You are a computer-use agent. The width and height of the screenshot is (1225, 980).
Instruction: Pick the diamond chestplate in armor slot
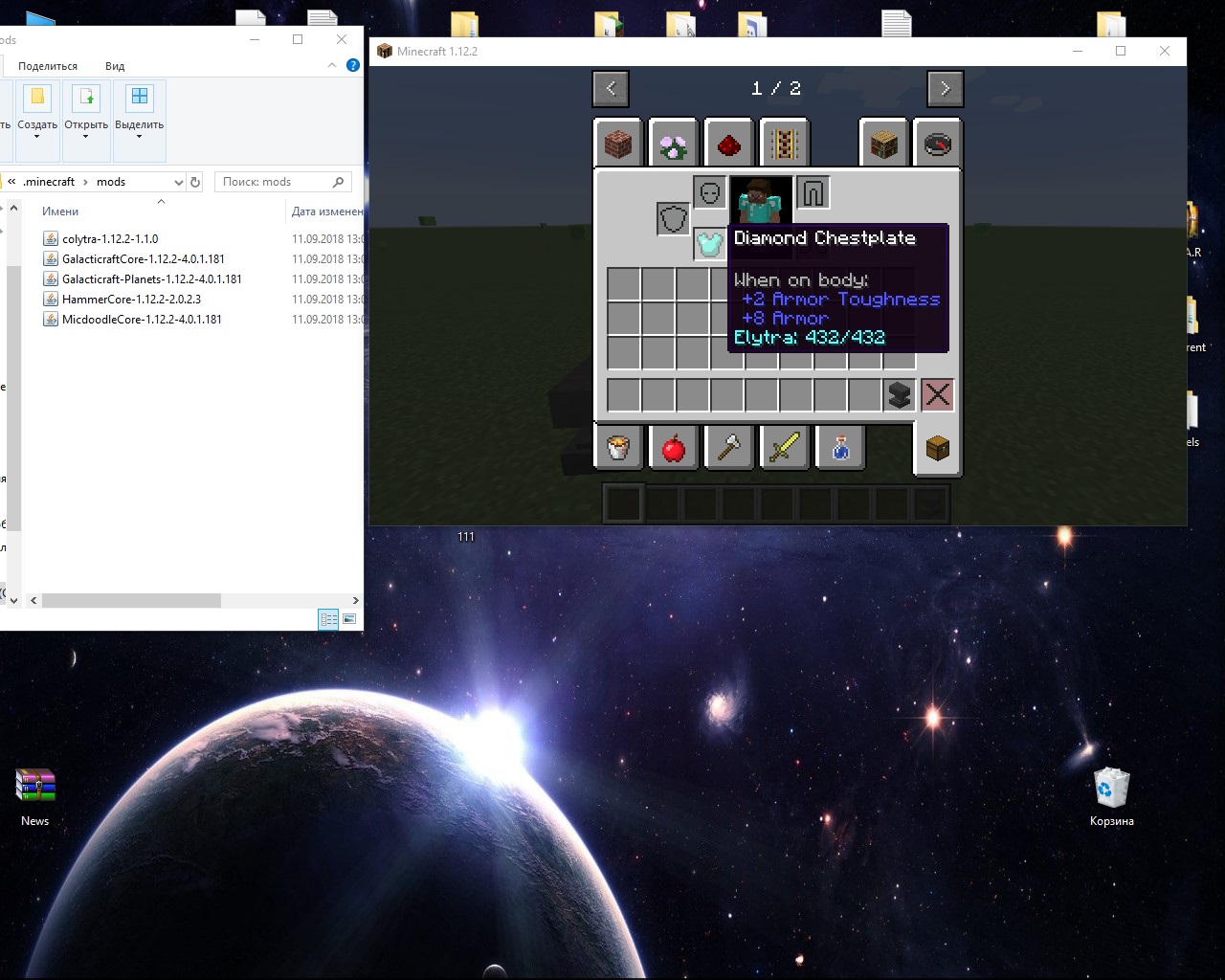(710, 244)
